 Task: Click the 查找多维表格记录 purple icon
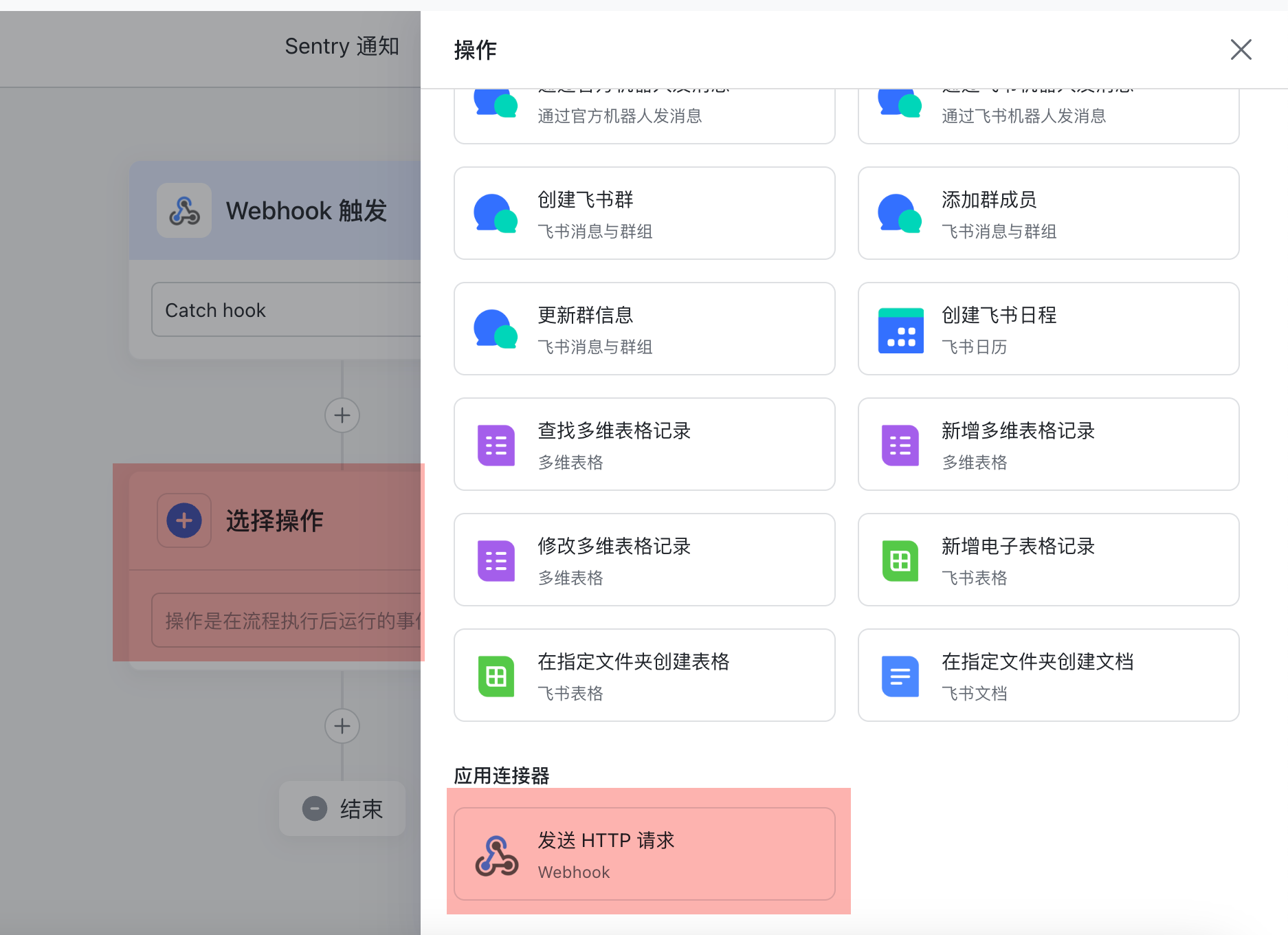496,445
